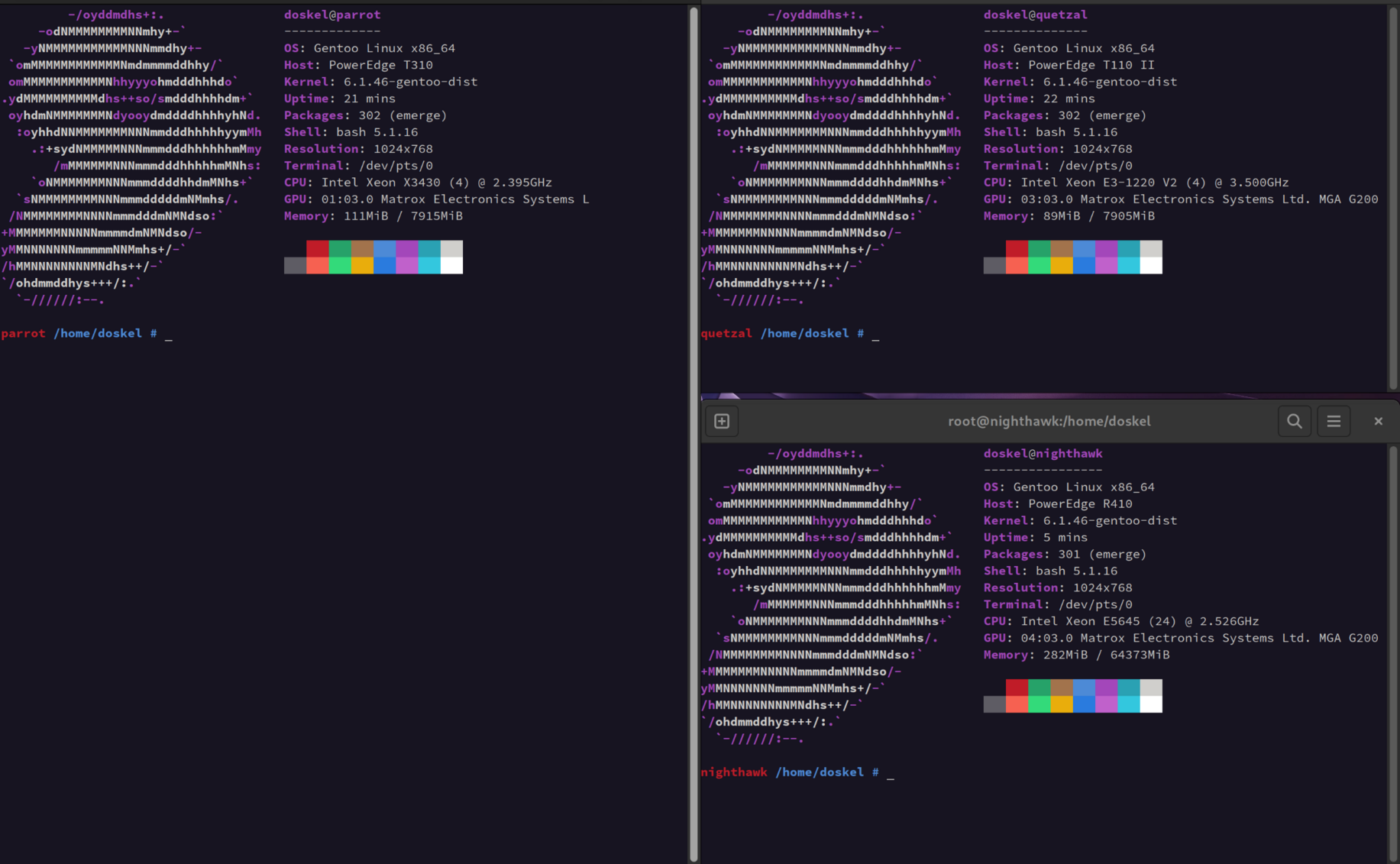Click the quetzal terminal vertical scrollbar

[1393, 198]
